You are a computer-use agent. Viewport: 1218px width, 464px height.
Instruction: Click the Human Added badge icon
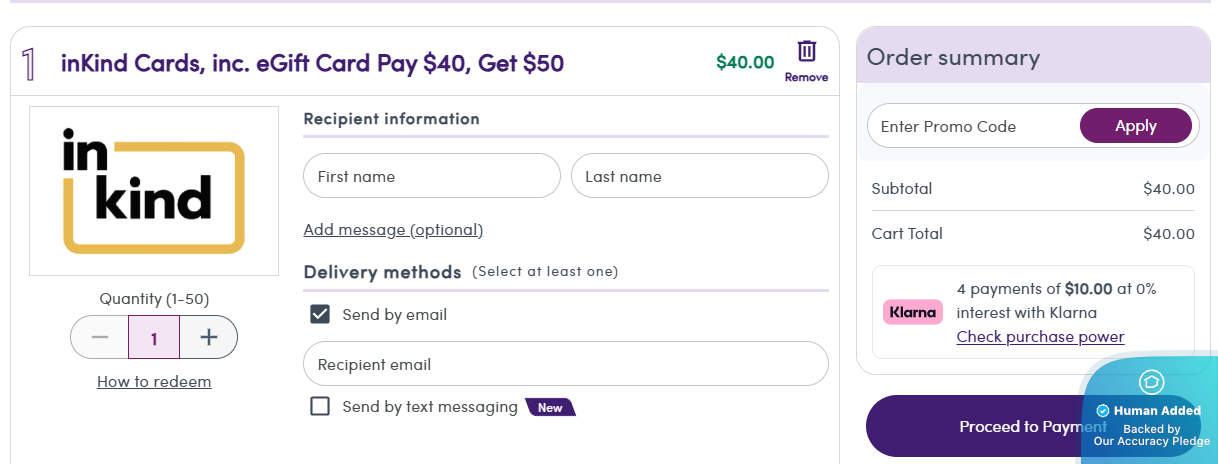[1151, 382]
